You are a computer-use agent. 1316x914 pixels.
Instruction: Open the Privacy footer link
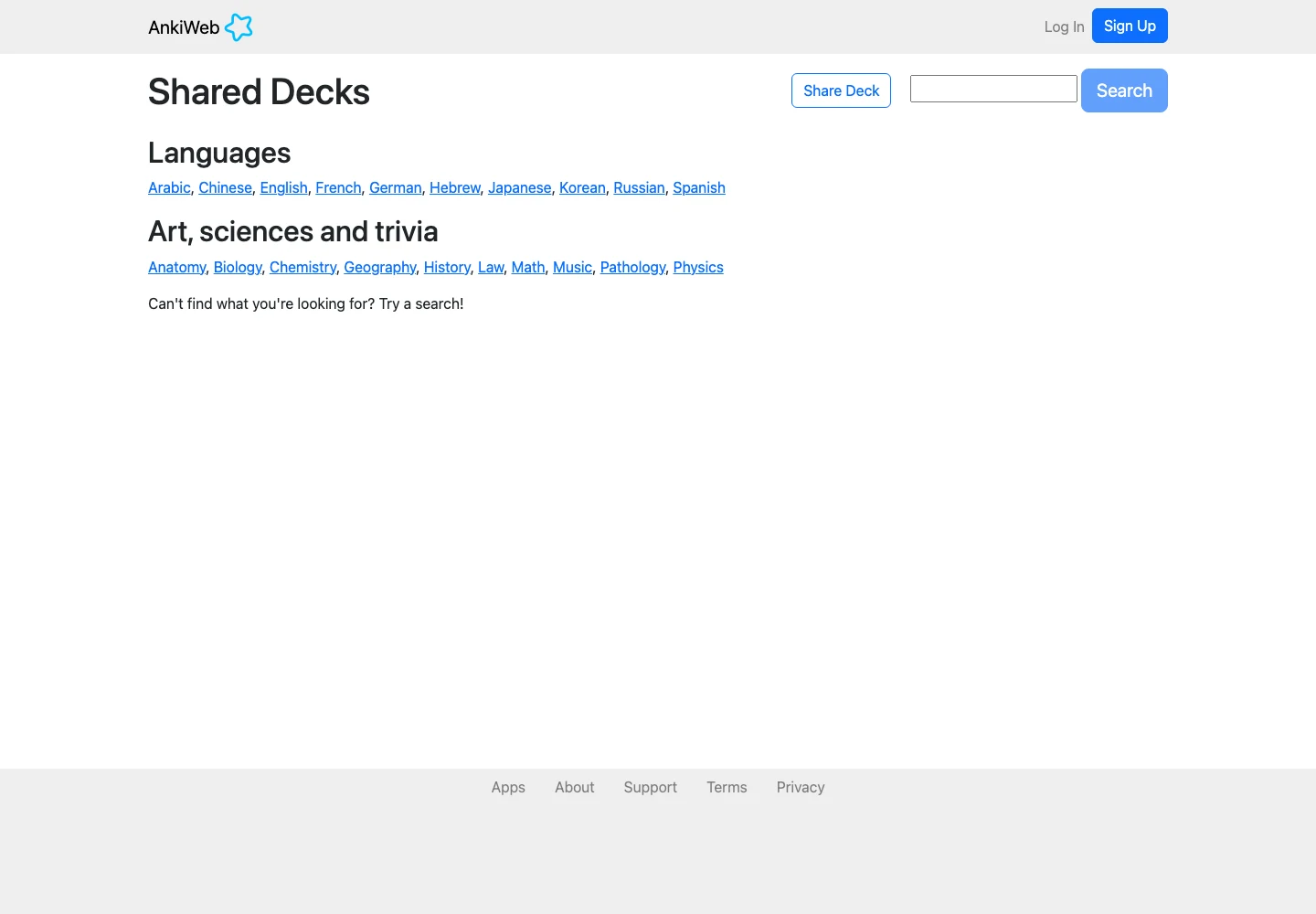[x=801, y=787]
